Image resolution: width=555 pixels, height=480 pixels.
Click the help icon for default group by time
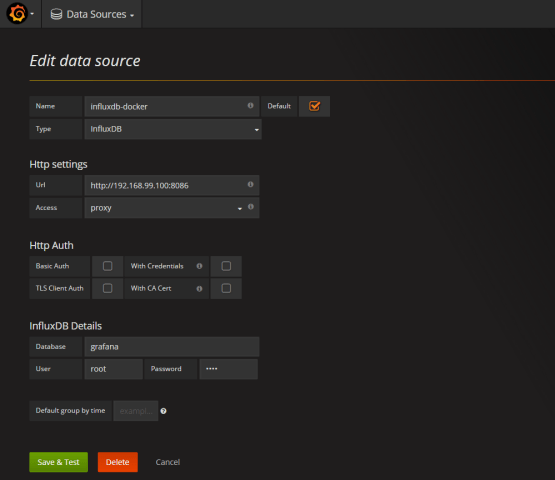click(163, 411)
